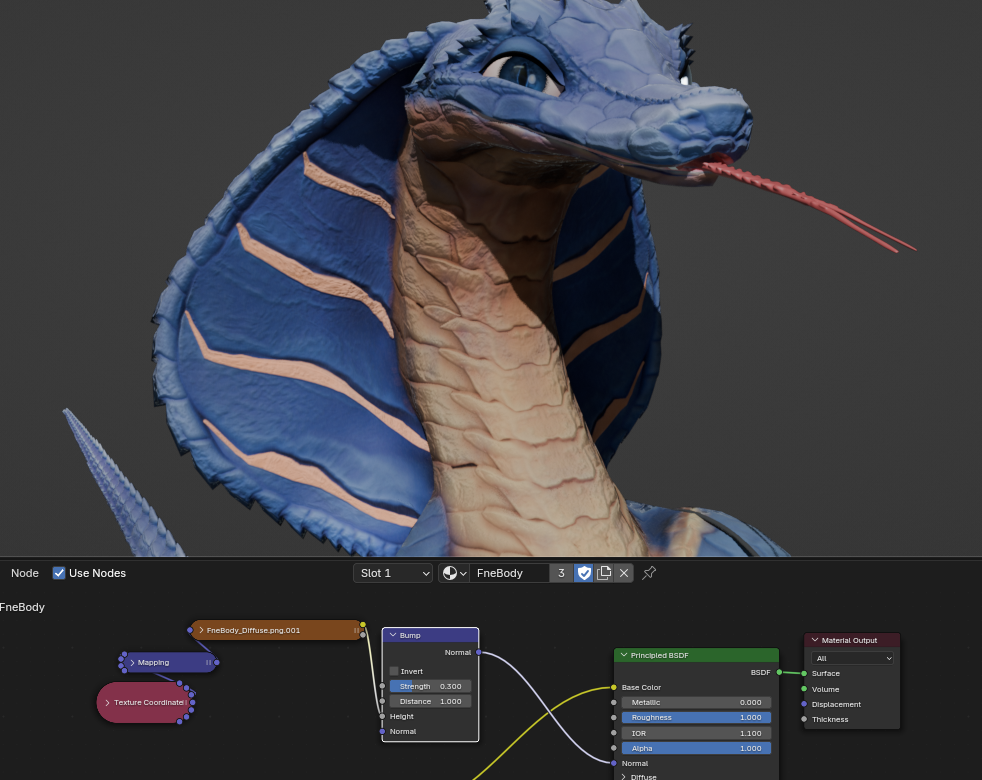The image size is (982, 780).
Task: Expand the Texture Coordinate node
Action: click(x=108, y=702)
